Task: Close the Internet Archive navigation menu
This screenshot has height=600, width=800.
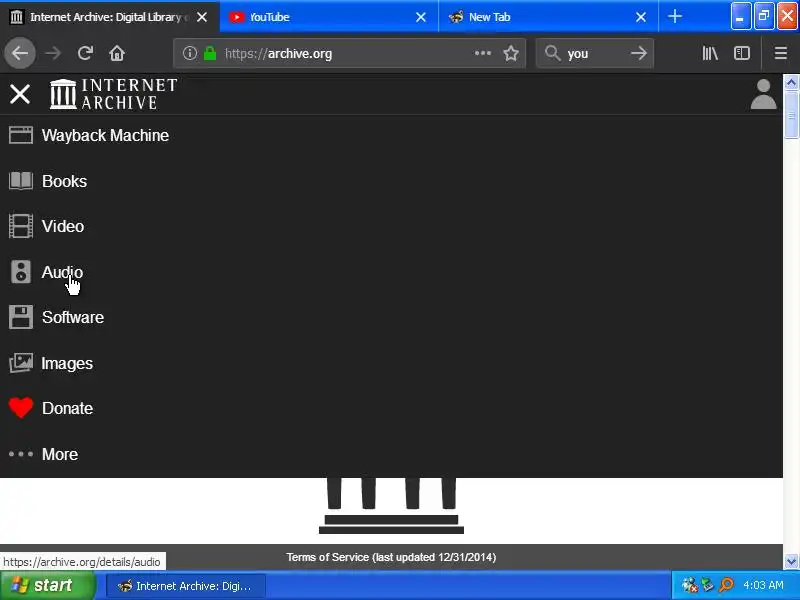Action: pos(20,94)
